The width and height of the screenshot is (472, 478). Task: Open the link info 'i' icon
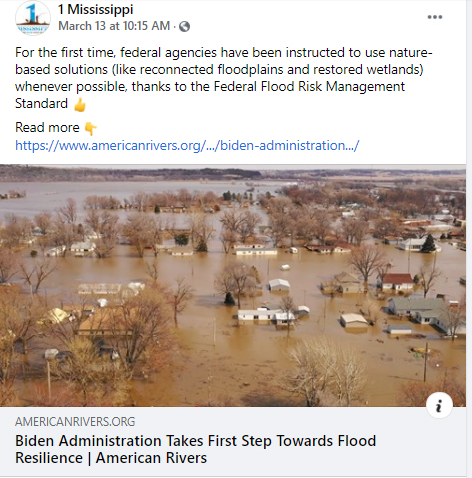439,405
